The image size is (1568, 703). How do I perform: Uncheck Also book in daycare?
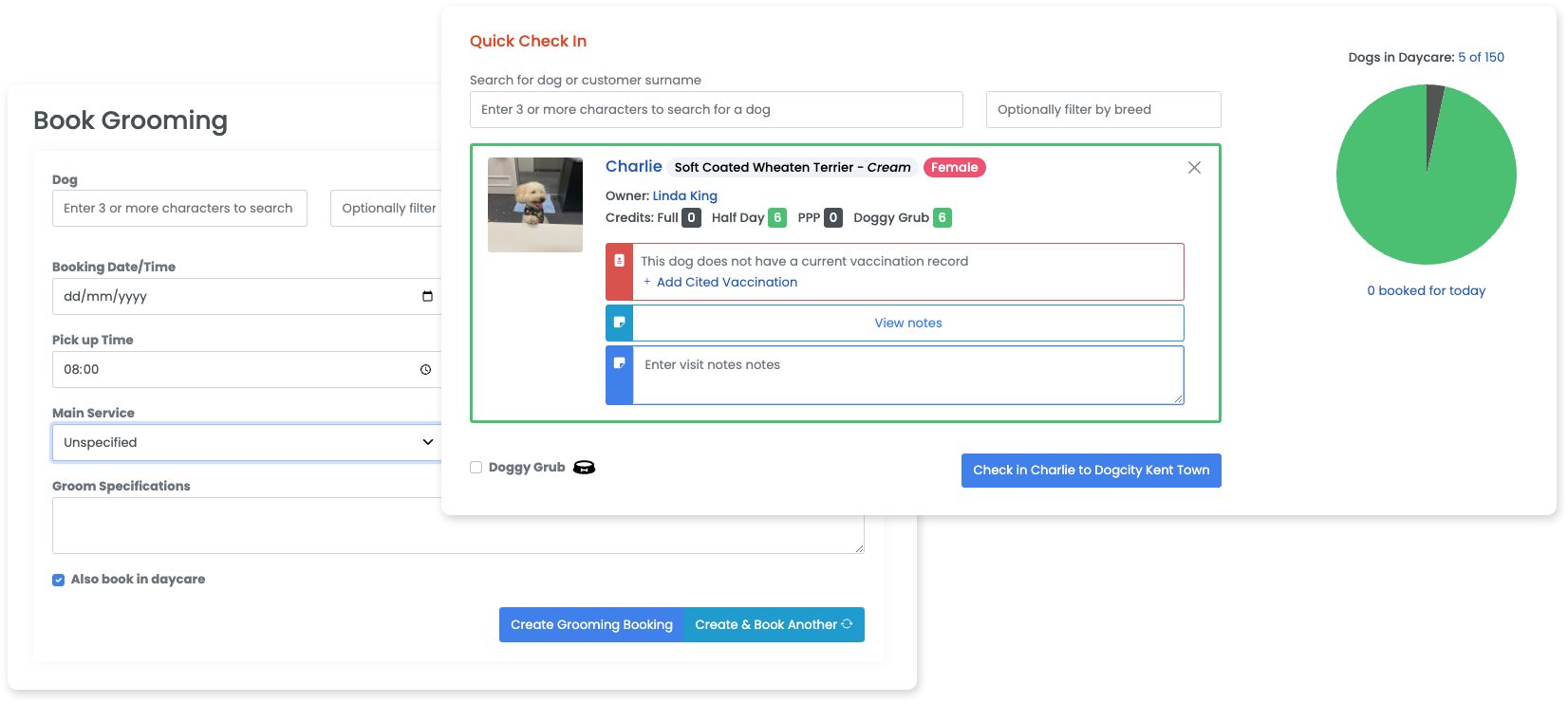(59, 580)
